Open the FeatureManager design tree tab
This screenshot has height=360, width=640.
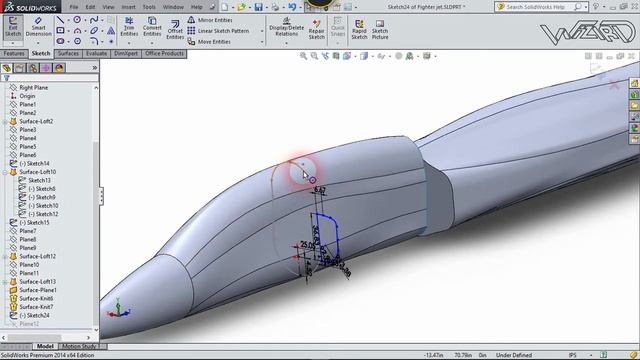tap(7, 68)
